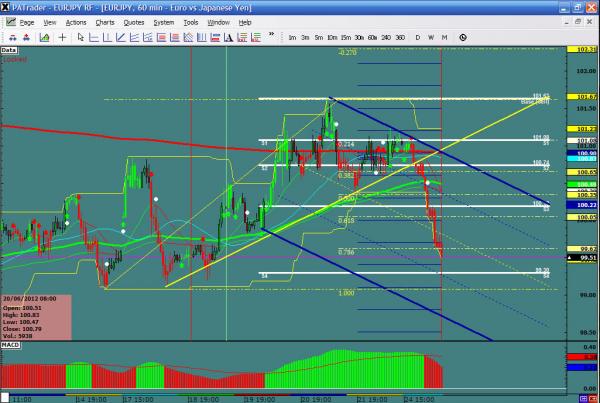The height and width of the screenshot is (403, 600).
Task: Select the crosshair cursor tool
Action: (x=64, y=37)
